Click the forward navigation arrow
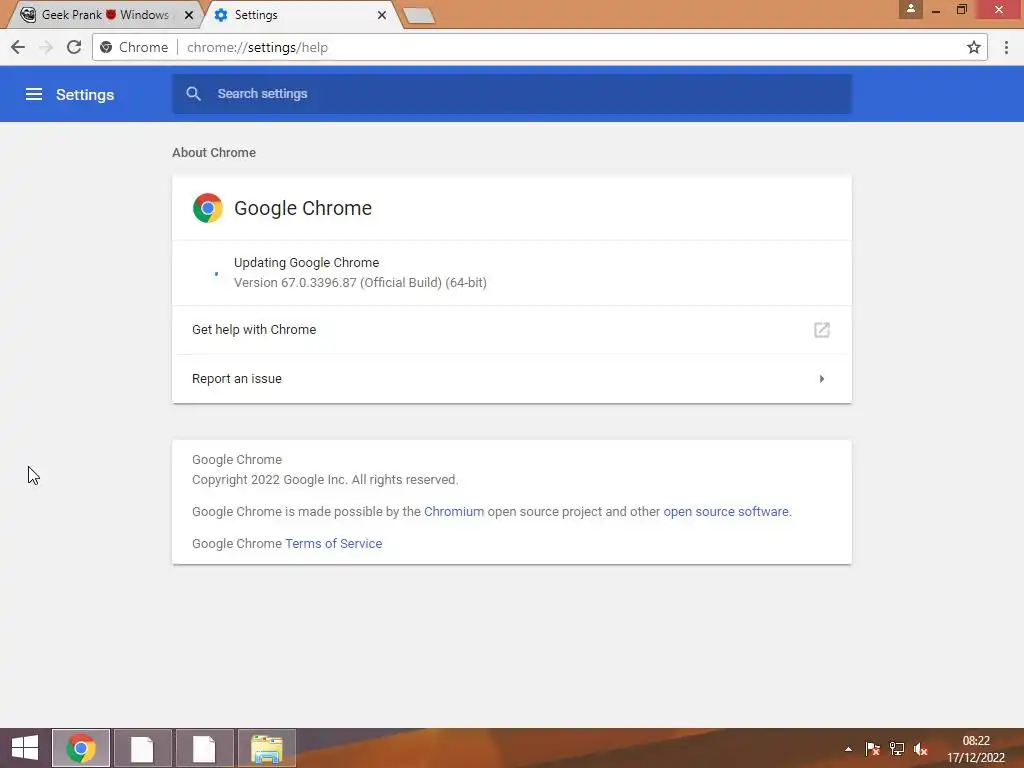 46,47
